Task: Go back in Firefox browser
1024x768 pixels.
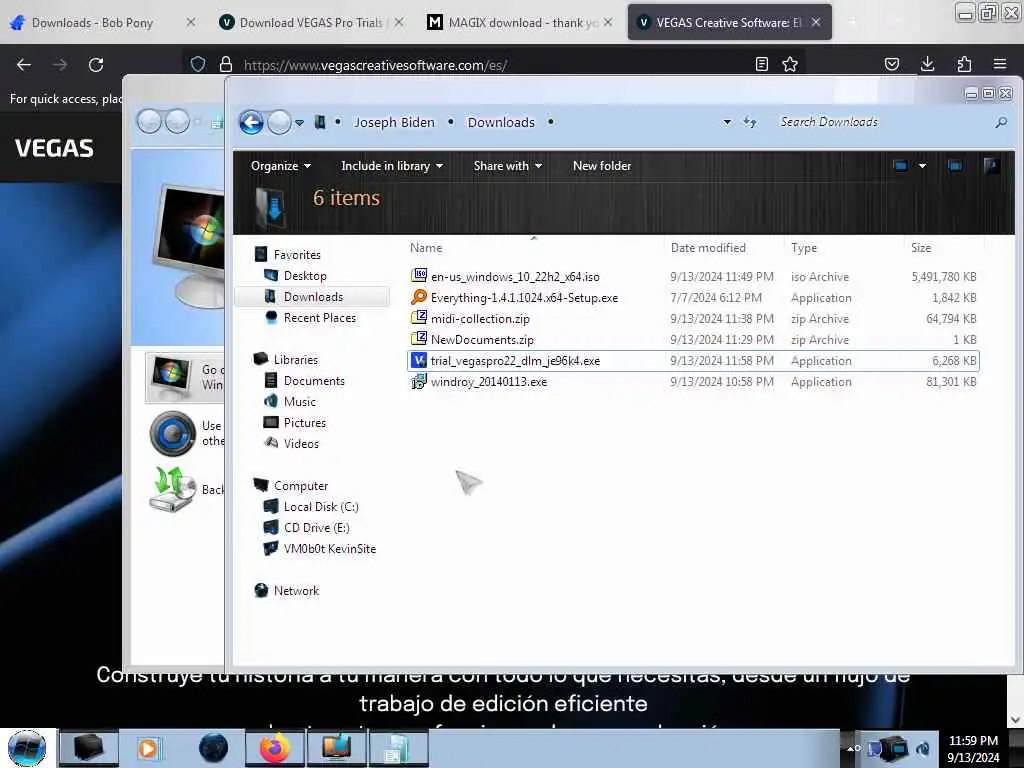Action: (x=24, y=65)
